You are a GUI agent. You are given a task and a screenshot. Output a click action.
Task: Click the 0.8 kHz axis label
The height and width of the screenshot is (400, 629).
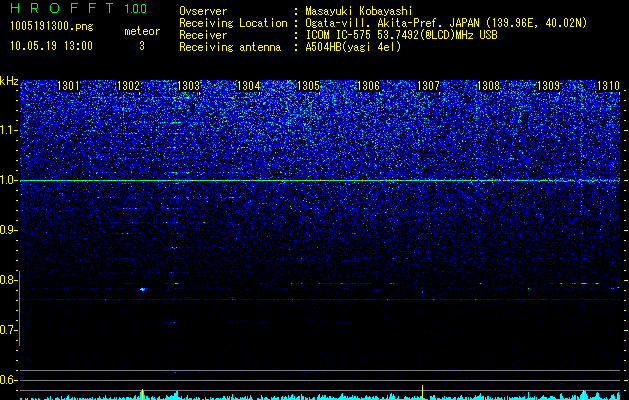9,280
